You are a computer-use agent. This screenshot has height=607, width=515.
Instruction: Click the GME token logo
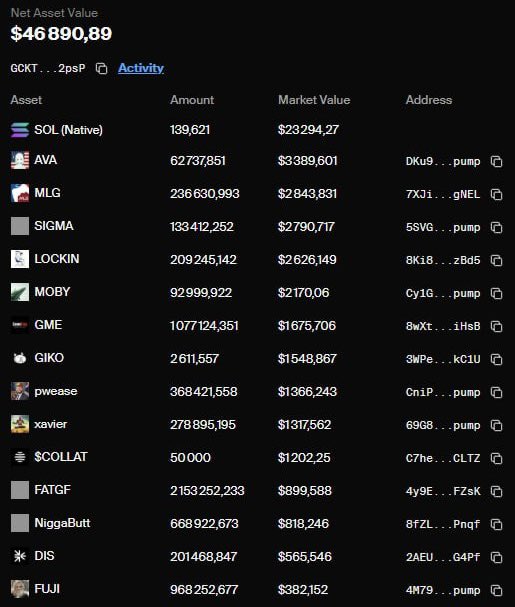pos(20,325)
